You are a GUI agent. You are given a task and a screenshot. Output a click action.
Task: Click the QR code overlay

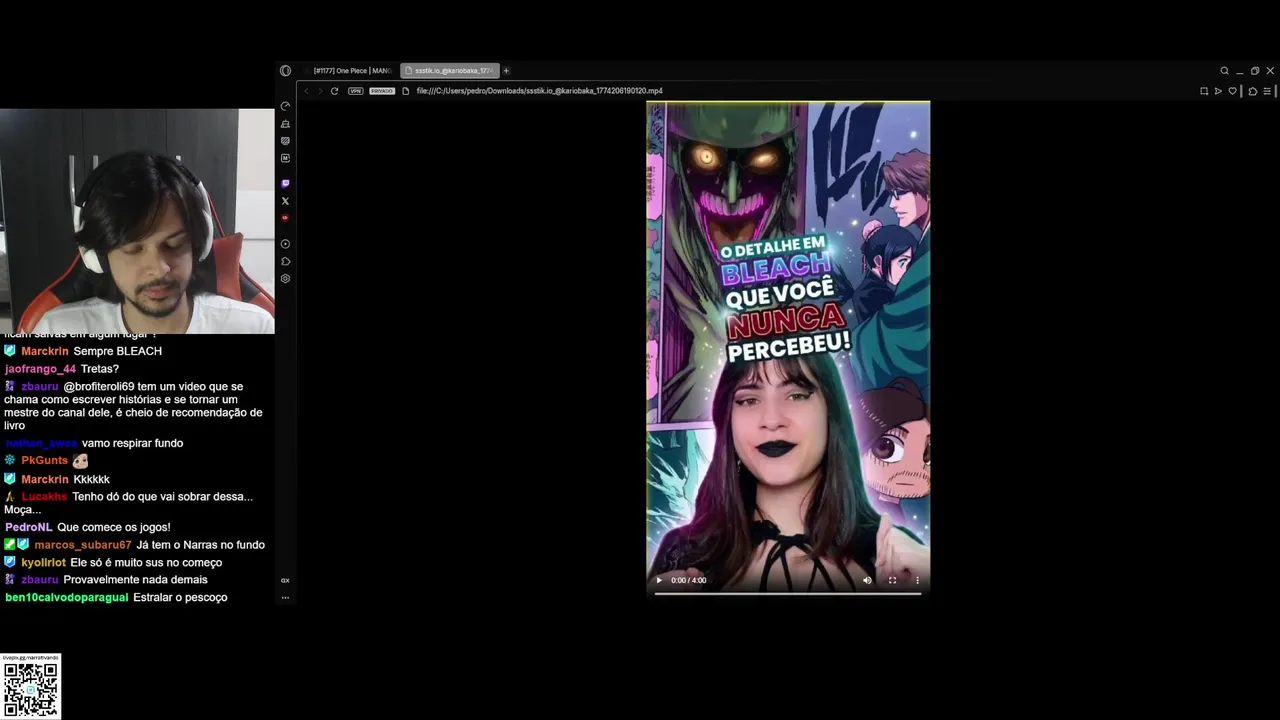click(31, 687)
